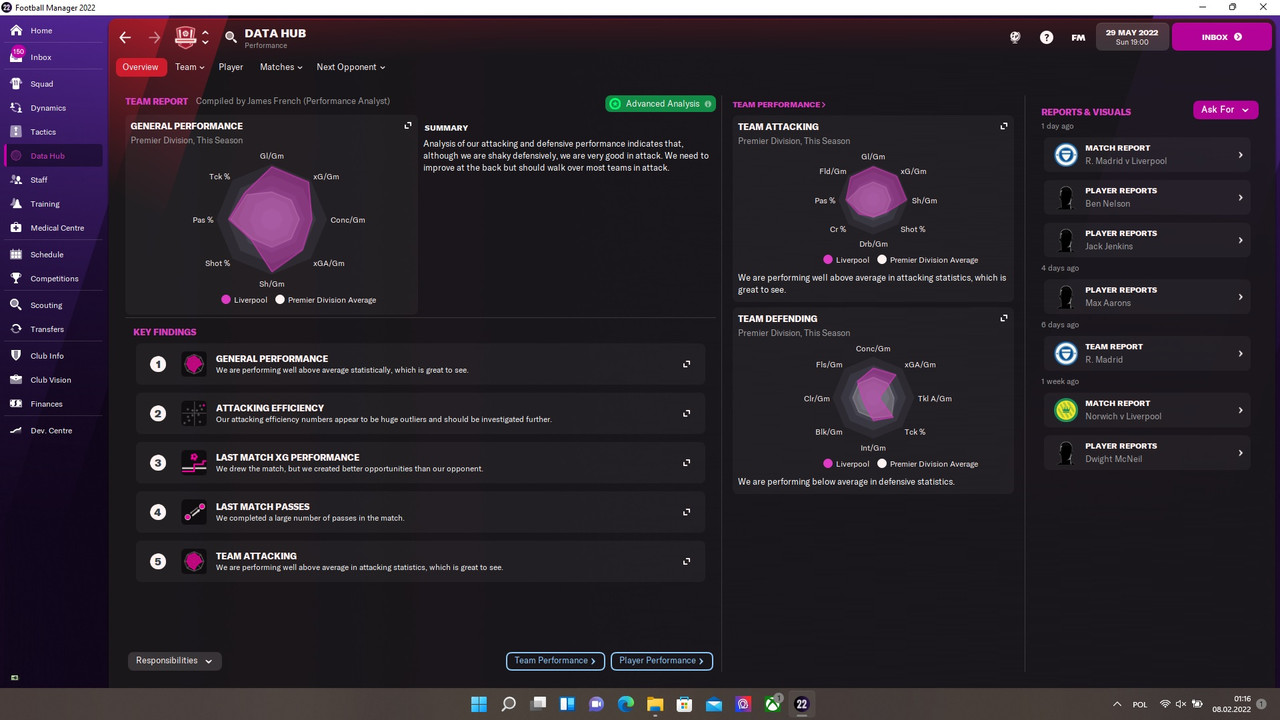This screenshot has height=720, width=1280.
Task: Open the help question mark icon
Action: tap(1046, 37)
